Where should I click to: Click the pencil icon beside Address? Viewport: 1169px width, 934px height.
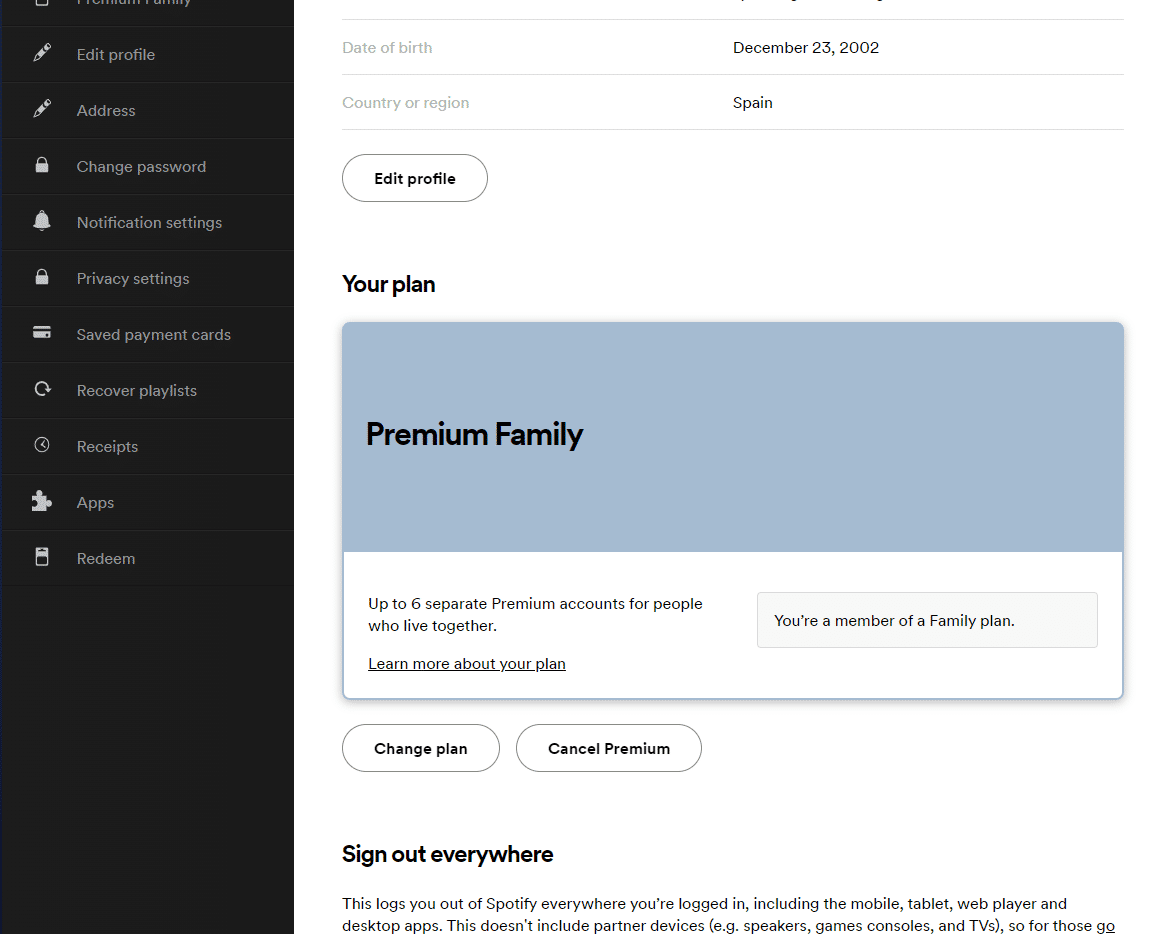42,110
